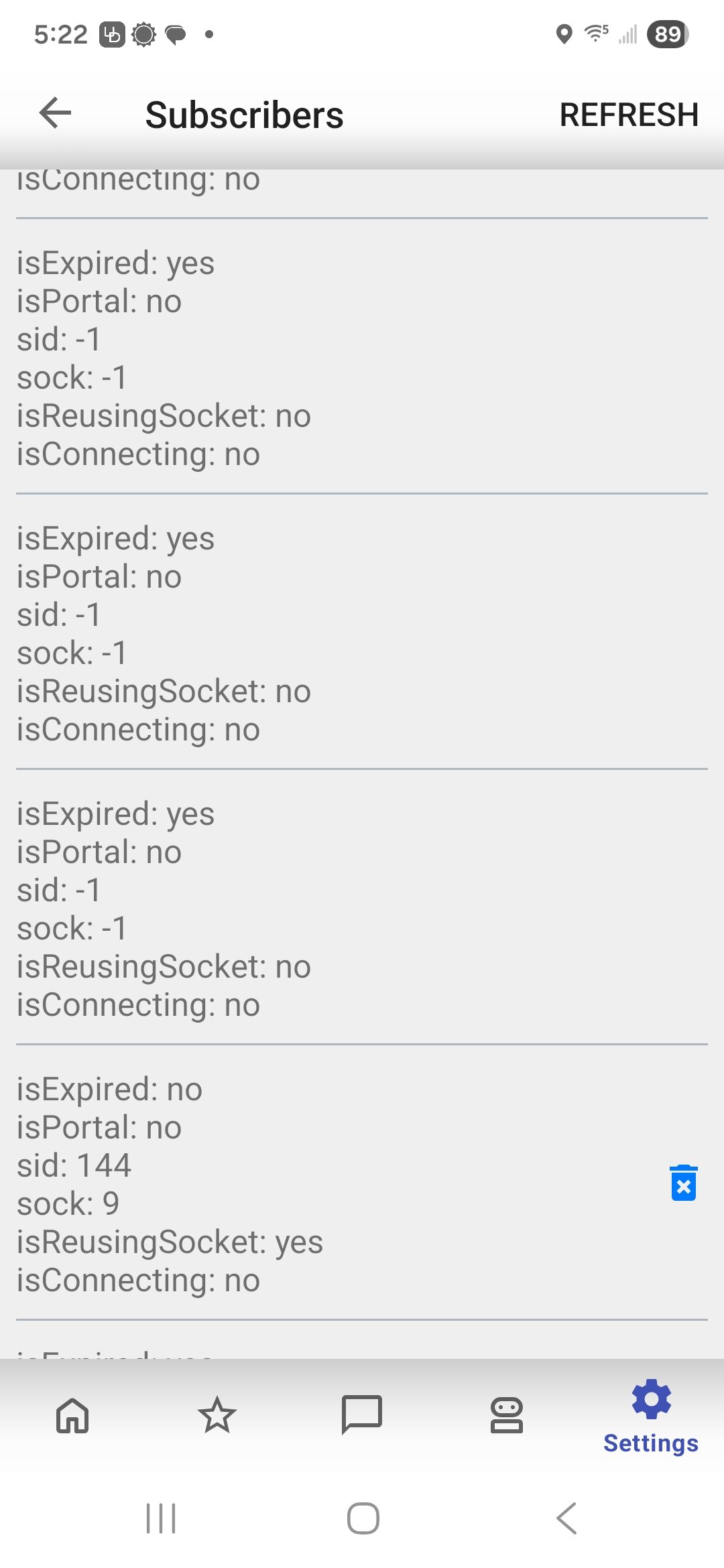The width and height of the screenshot is (724, 1568).
Task: Tap the isReusingSocket: yes line
Action: point(170,1242)
